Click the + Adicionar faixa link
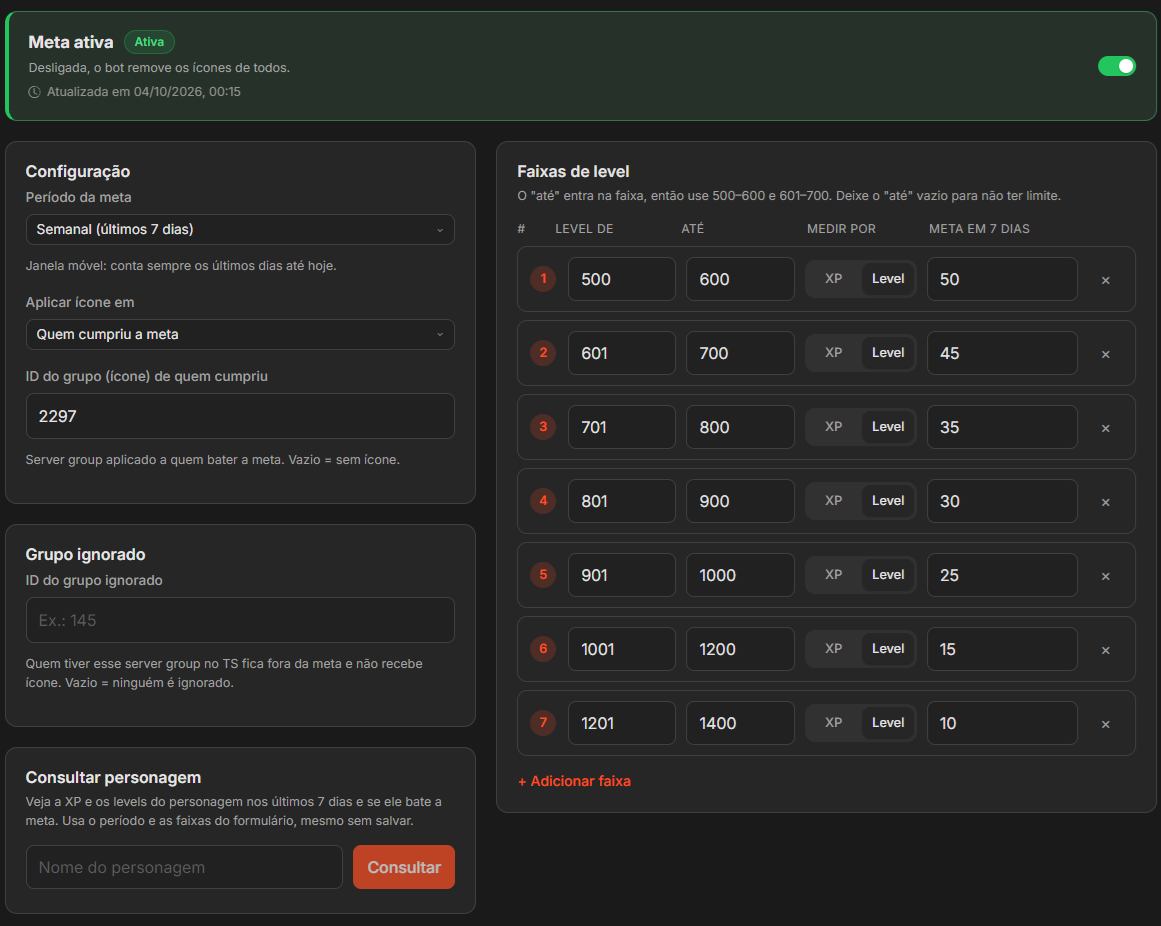Screen dimensions: 1161x926 (575, 781)
